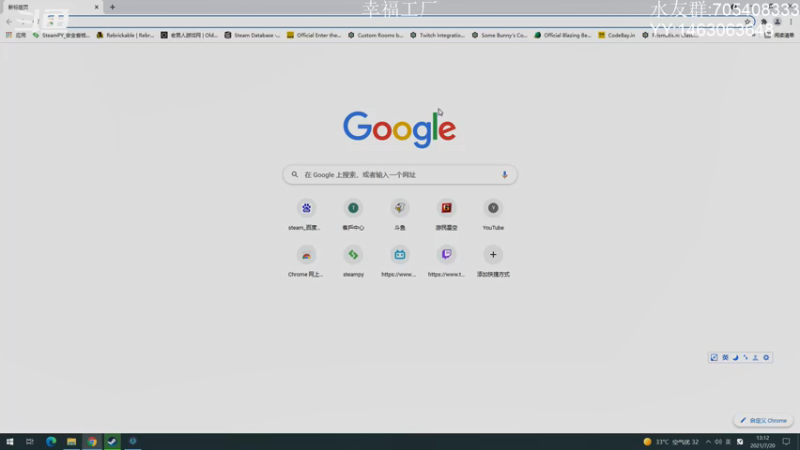Open the 老男人游戏网 bookmark
This screenshot has height=450, width=800.
pyautogui.click(x=189, y=35)
